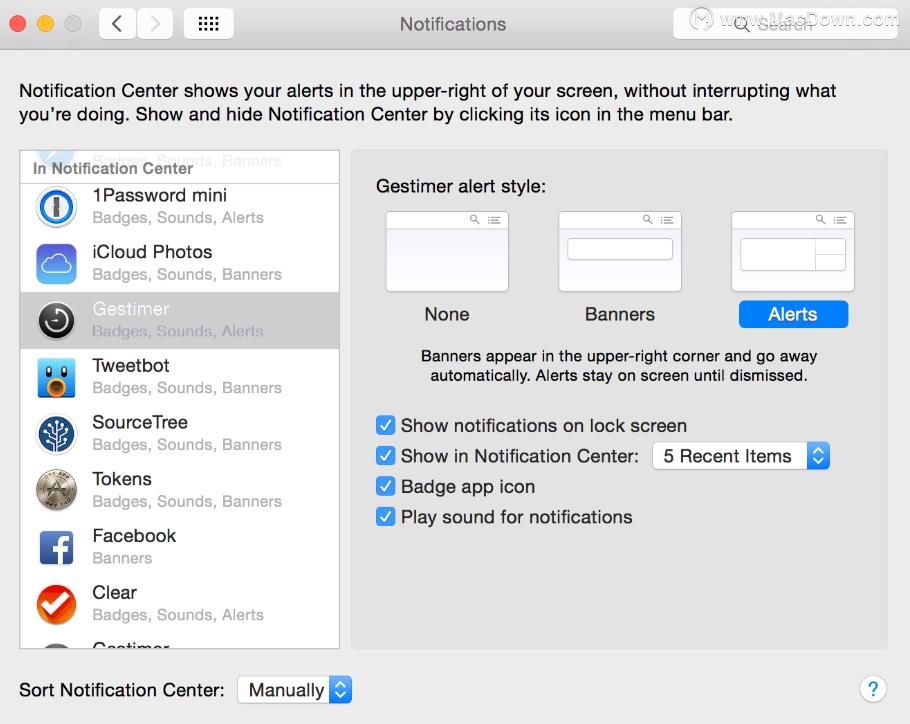
Task: Toggle Show in Notification Center checkbox
Action: [x=385, y=456]
